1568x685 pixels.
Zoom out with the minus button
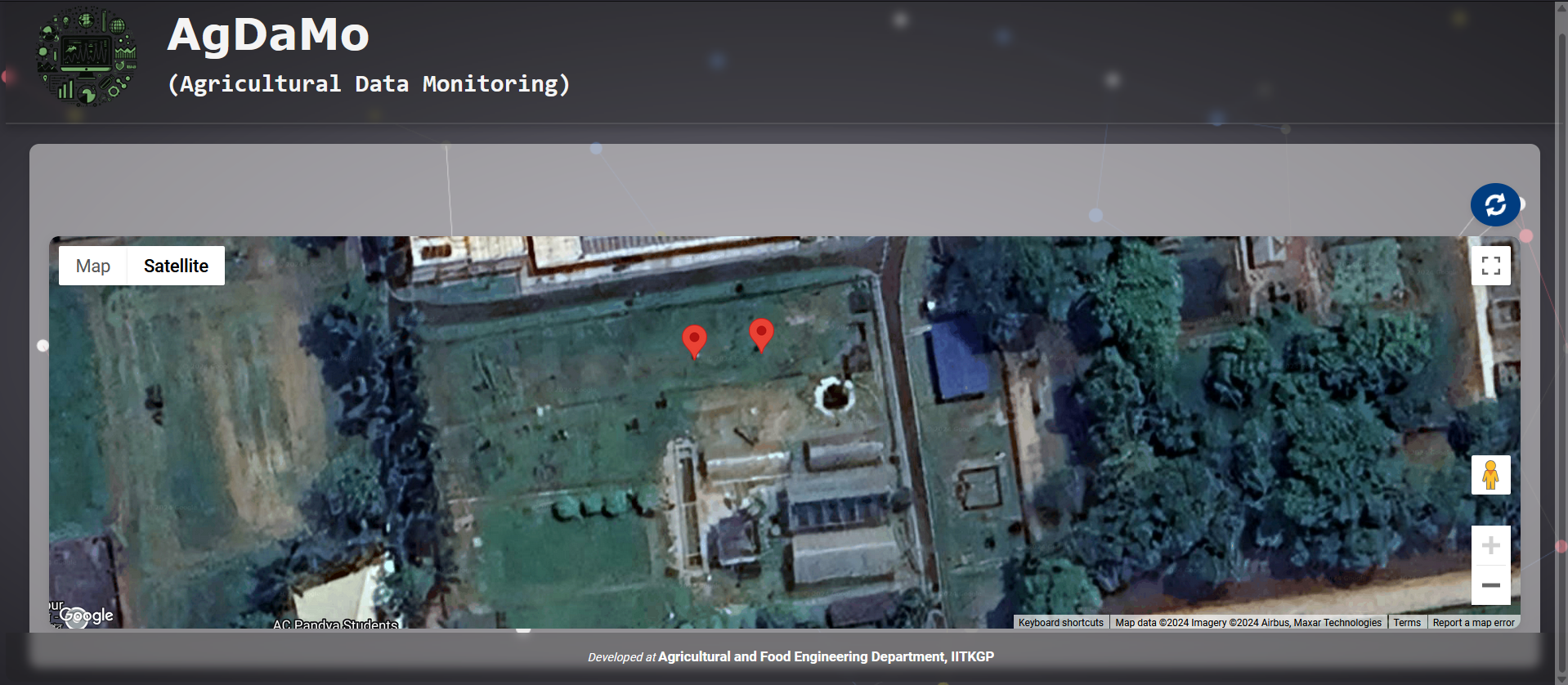click(x=1490, y=585)
